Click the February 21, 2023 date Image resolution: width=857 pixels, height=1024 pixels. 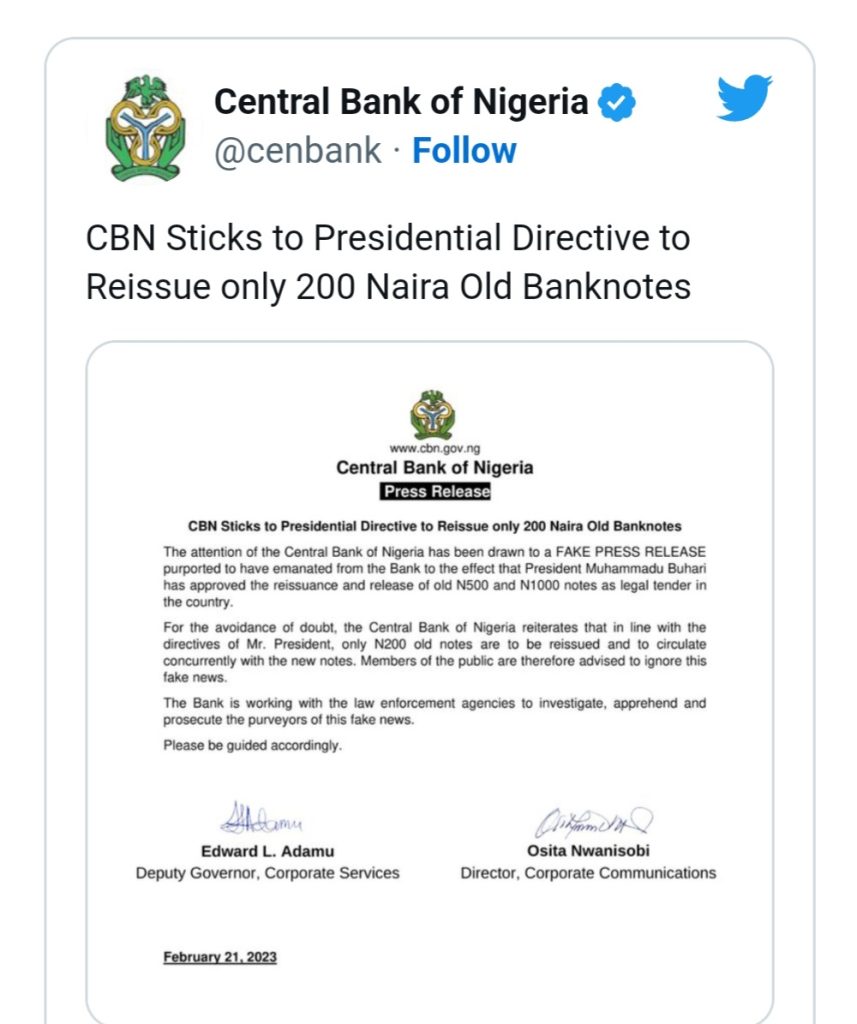[220, 957]
